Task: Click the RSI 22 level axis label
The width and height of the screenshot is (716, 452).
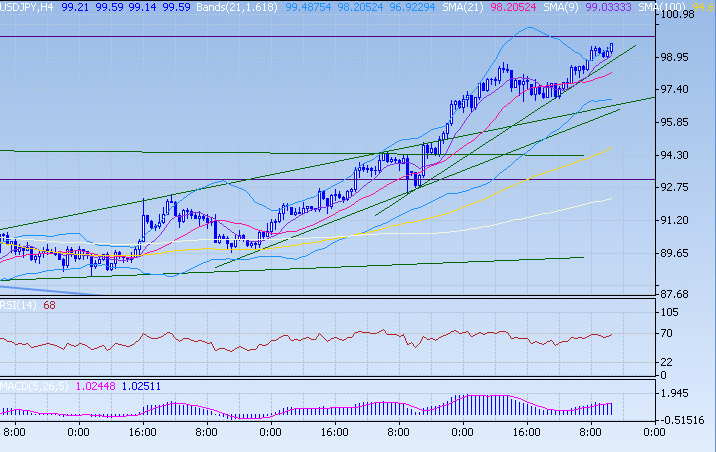Action: (671, 361)
